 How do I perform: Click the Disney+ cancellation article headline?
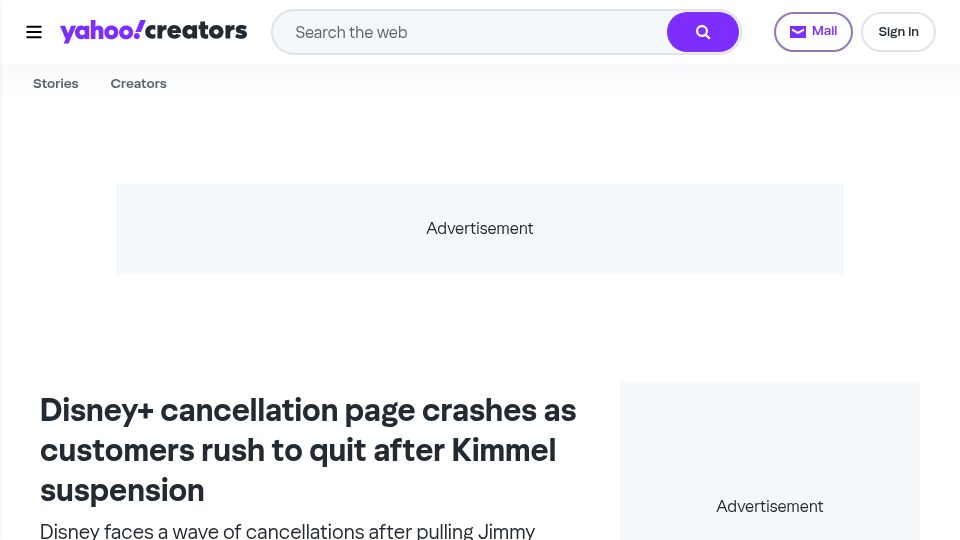pos(308,450)
